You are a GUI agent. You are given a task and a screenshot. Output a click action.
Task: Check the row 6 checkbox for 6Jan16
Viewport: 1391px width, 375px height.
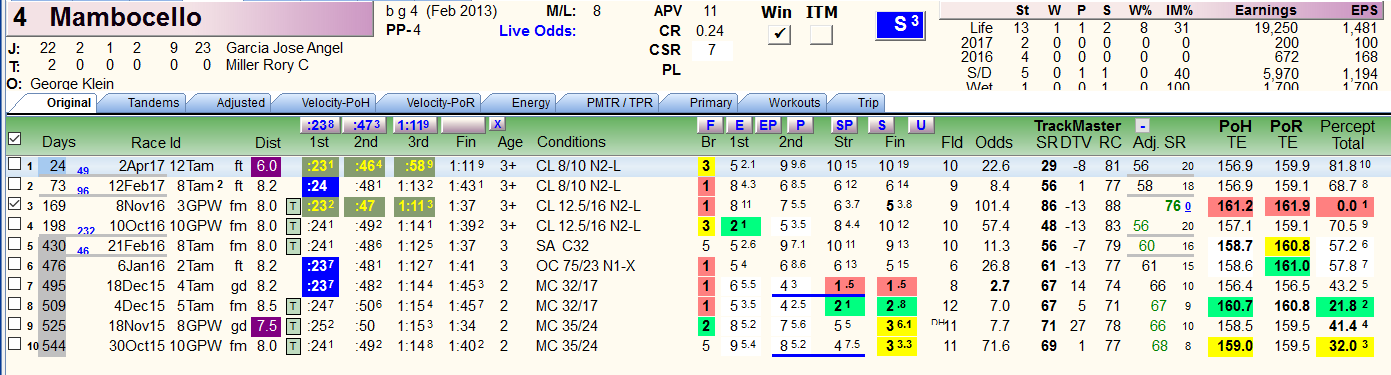(14, 265)
